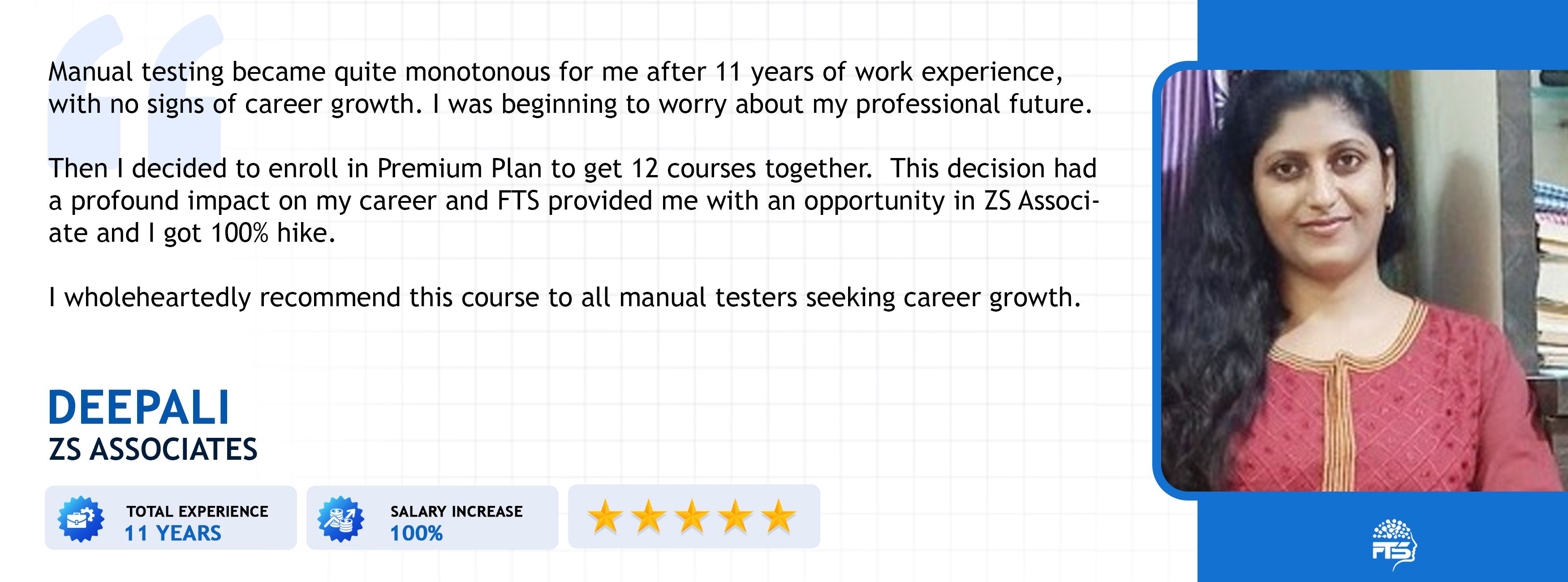
Task: Select the fourth rating star
Action: (735, 517)
